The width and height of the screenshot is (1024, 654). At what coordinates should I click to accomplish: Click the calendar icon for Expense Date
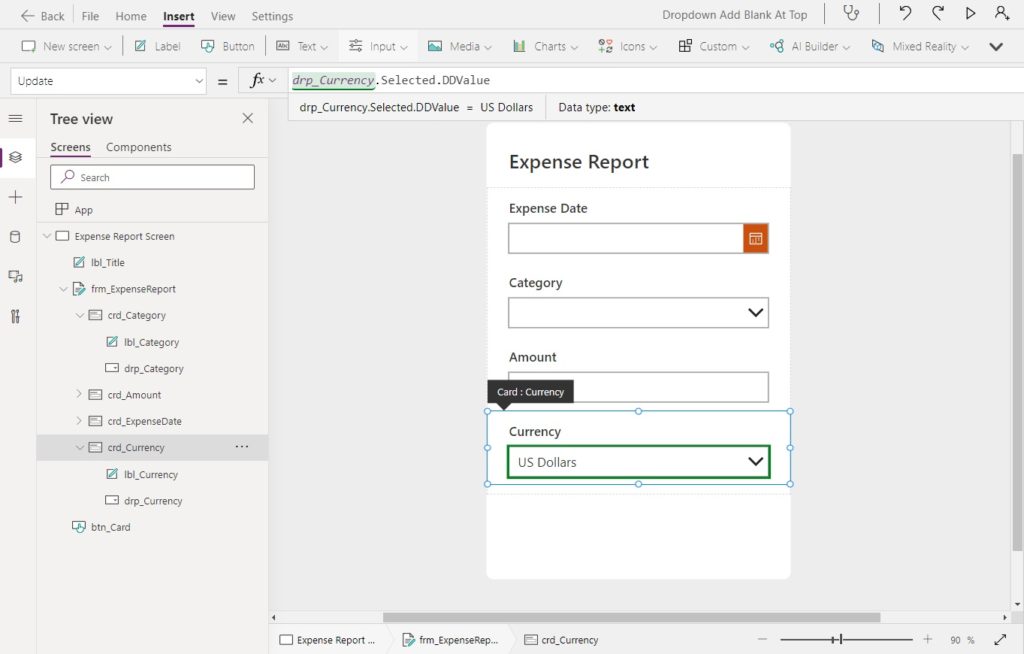click(x=756, y=238)
